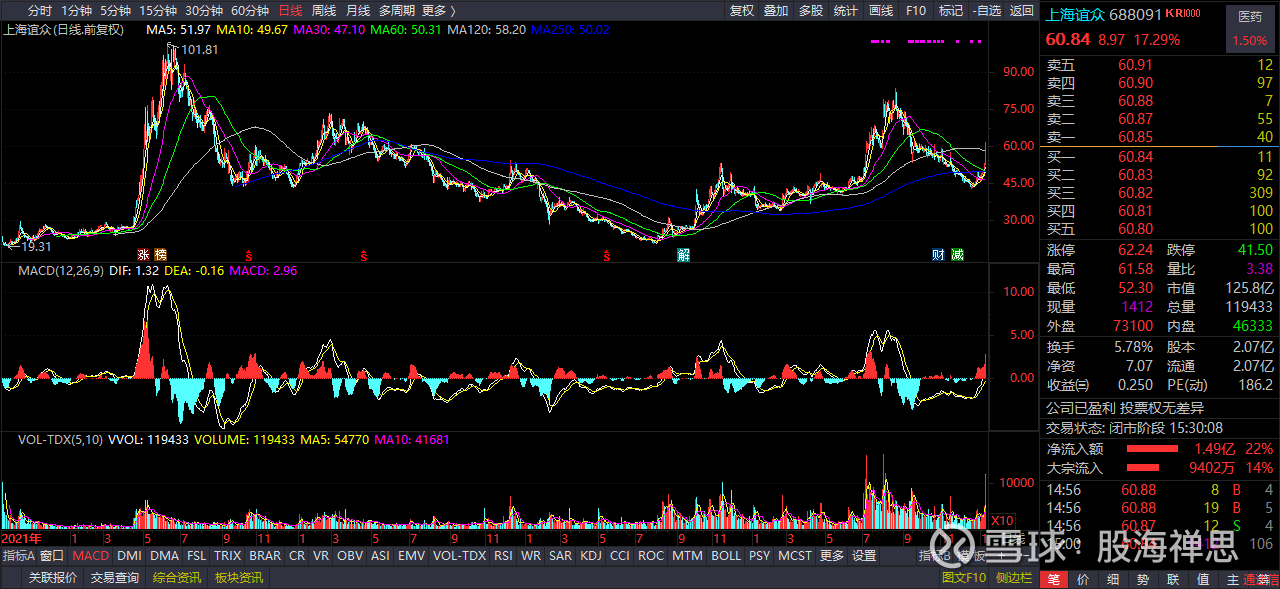Screen dimensions: 1280x589
Task: Select the 笔 tick detail icon
Action: click(x=1053, y=580)
